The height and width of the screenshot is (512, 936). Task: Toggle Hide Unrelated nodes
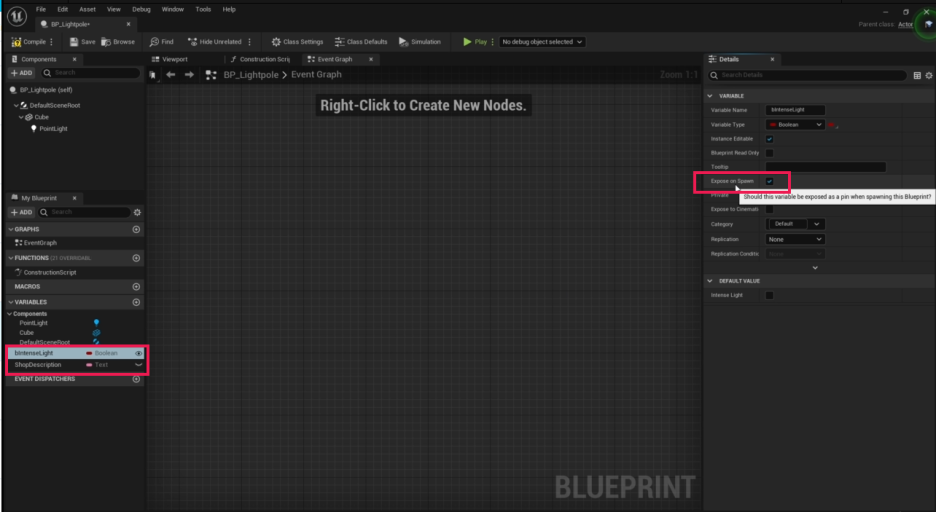215,42
